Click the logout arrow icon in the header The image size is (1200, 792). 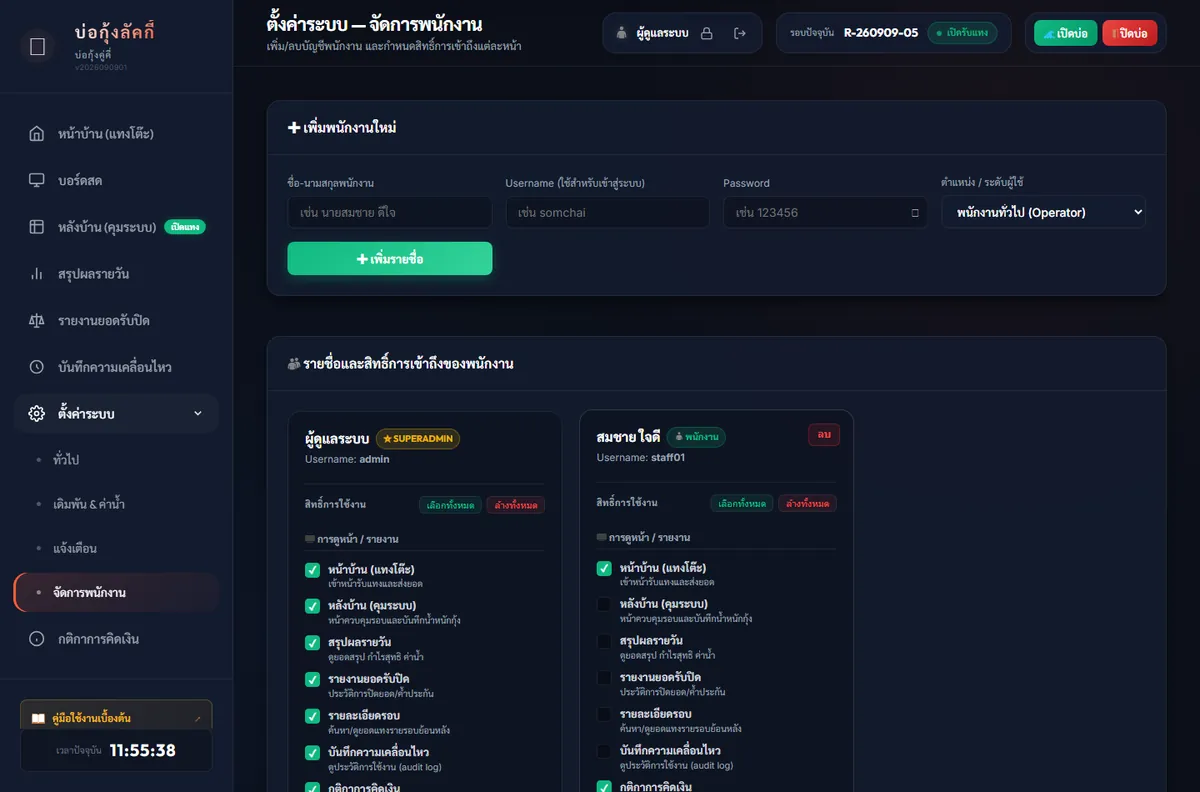[x=740, y=34]
